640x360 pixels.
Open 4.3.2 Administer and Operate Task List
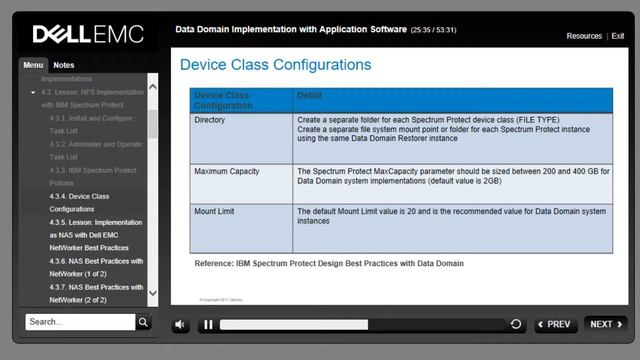(96, 151)
